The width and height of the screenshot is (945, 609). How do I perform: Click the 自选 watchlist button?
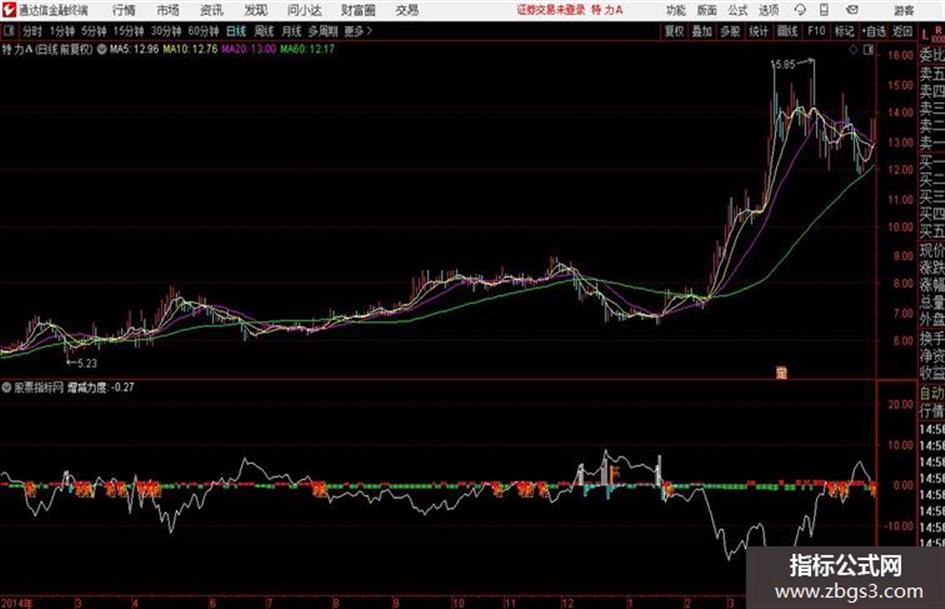pyautogui.click(x=874, y=31)
